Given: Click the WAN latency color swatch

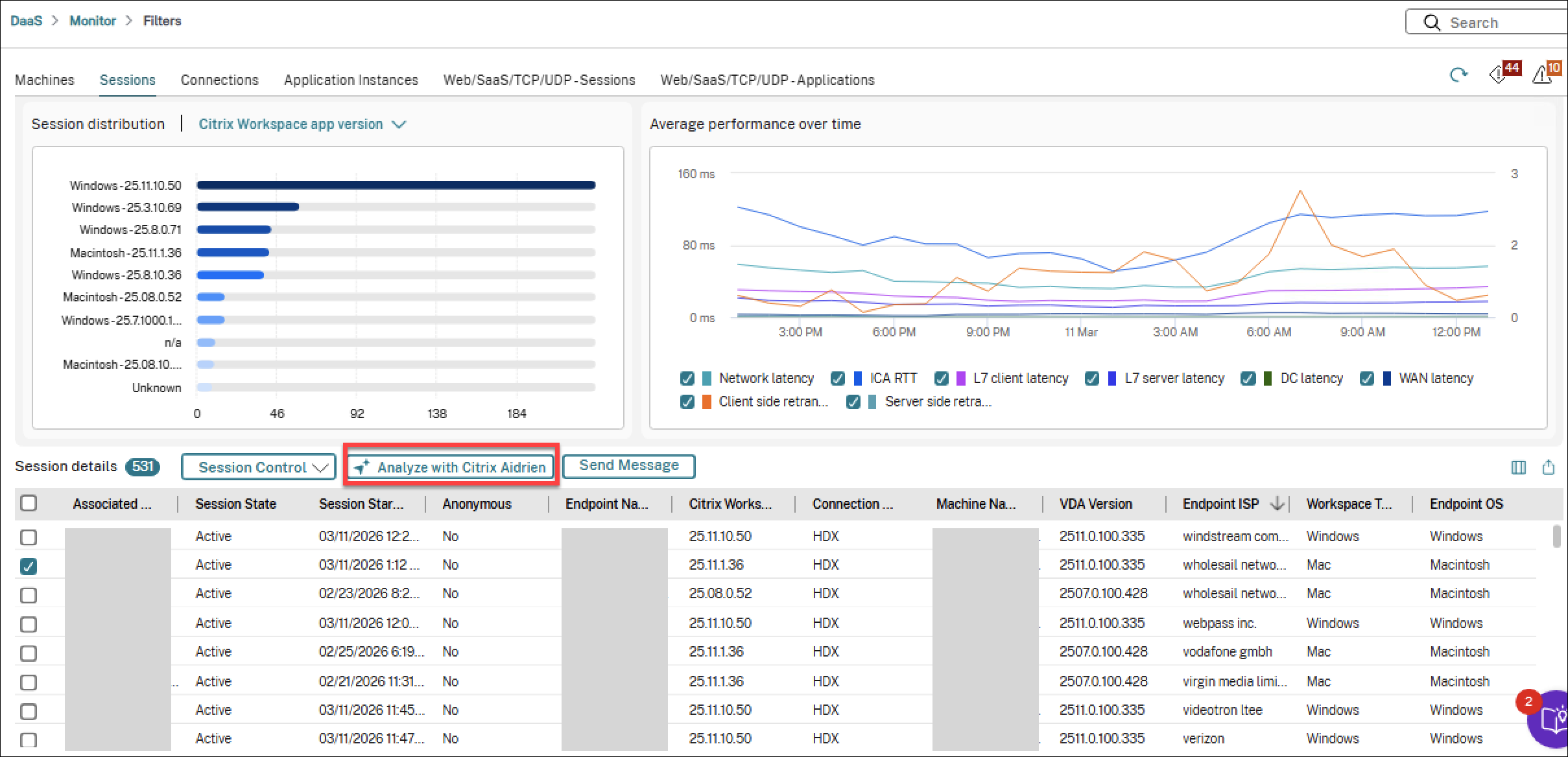Looking at the screenshot, I should coord(1387,378).
